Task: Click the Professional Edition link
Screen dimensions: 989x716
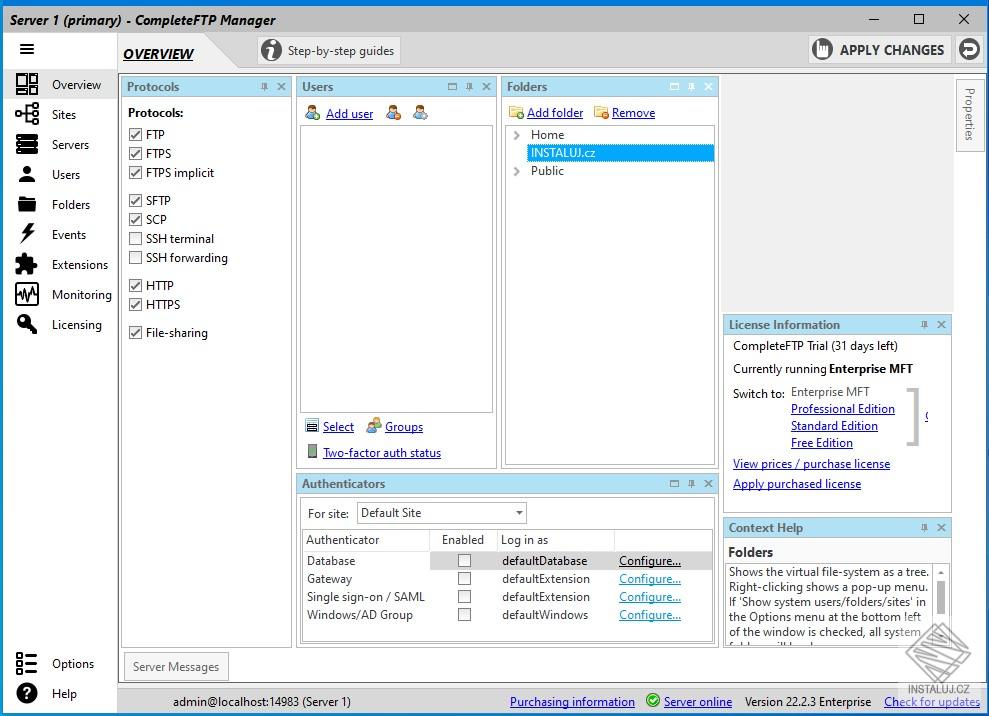Action: pyautogui.click(x=842, y=409)
